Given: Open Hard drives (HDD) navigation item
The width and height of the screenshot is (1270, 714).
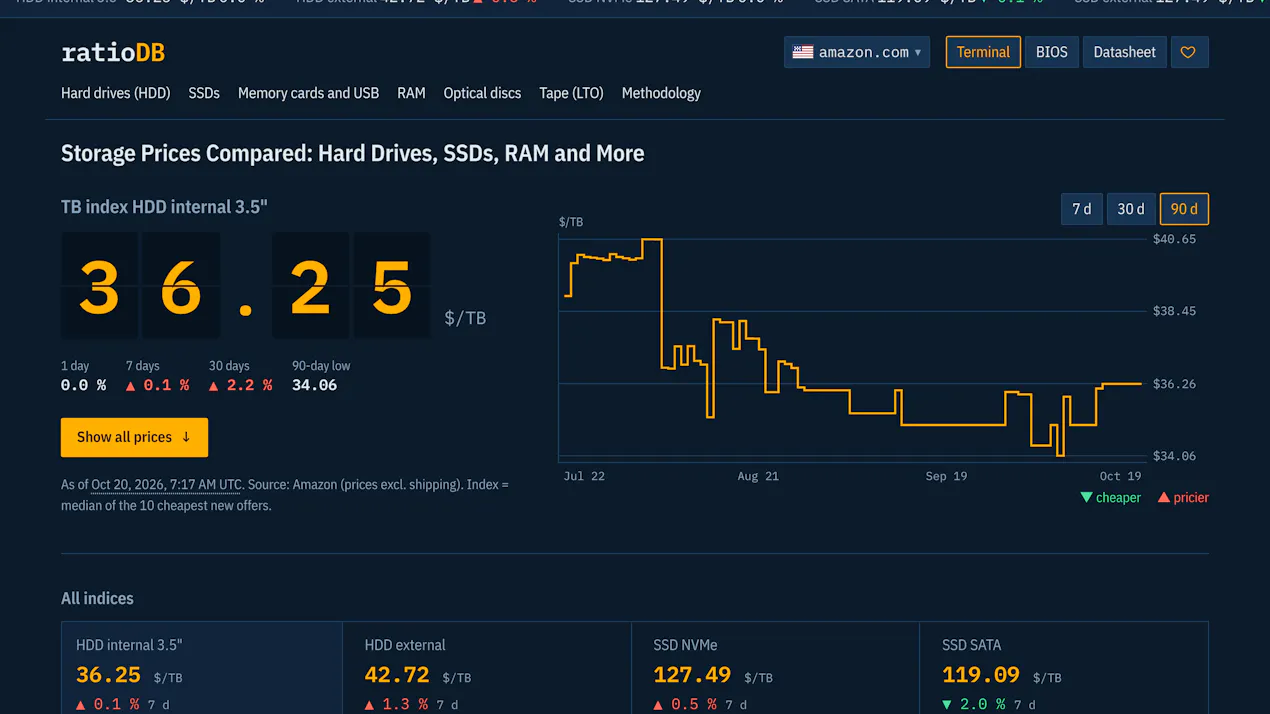Looking at the screenshot, I should point(116,93).
